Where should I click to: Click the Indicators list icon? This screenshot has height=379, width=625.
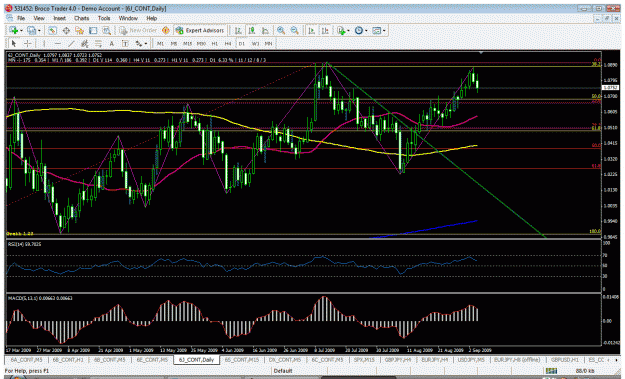(341, 31)
